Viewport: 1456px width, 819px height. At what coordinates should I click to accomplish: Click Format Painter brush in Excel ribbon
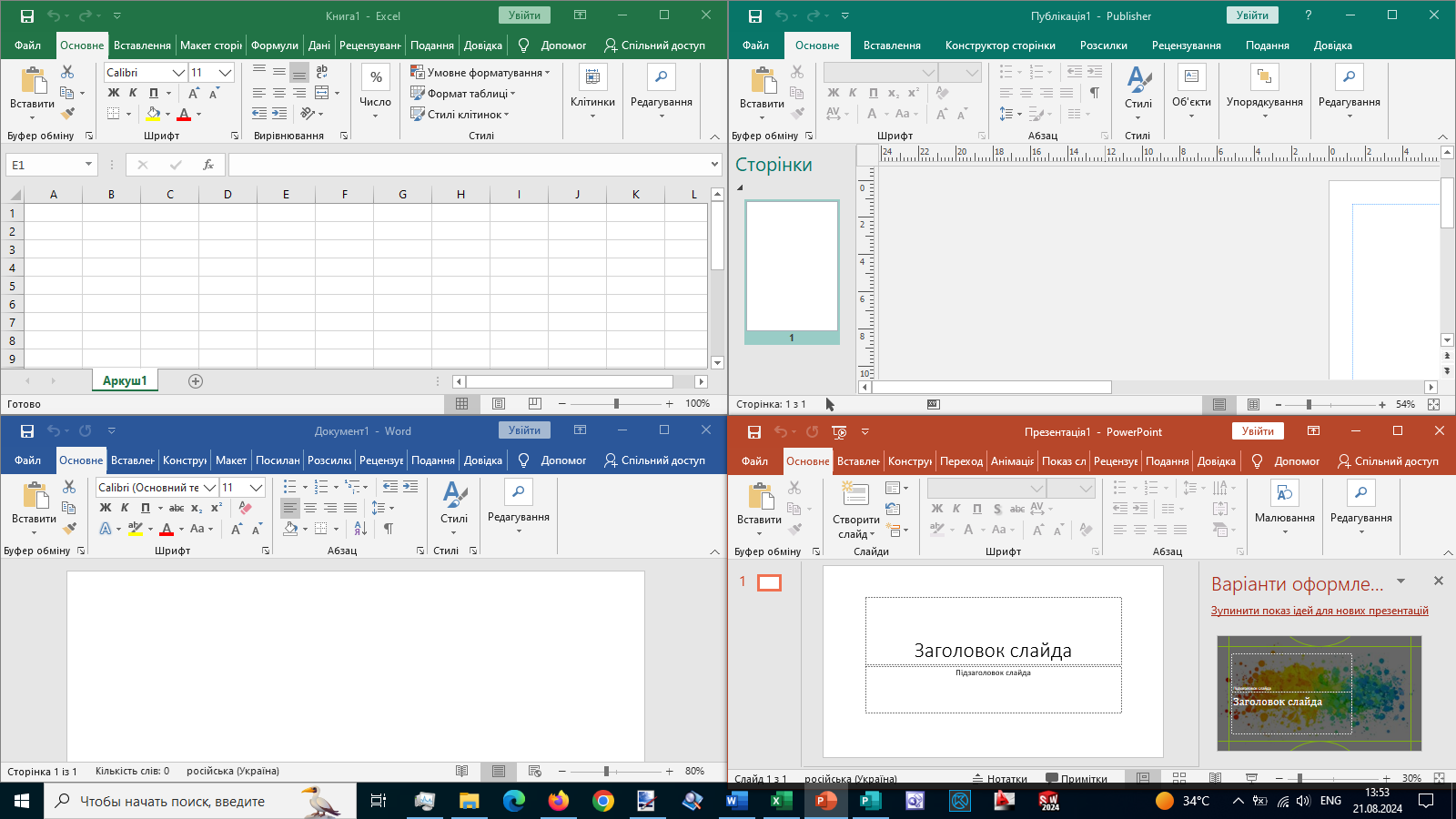point(67,114)
